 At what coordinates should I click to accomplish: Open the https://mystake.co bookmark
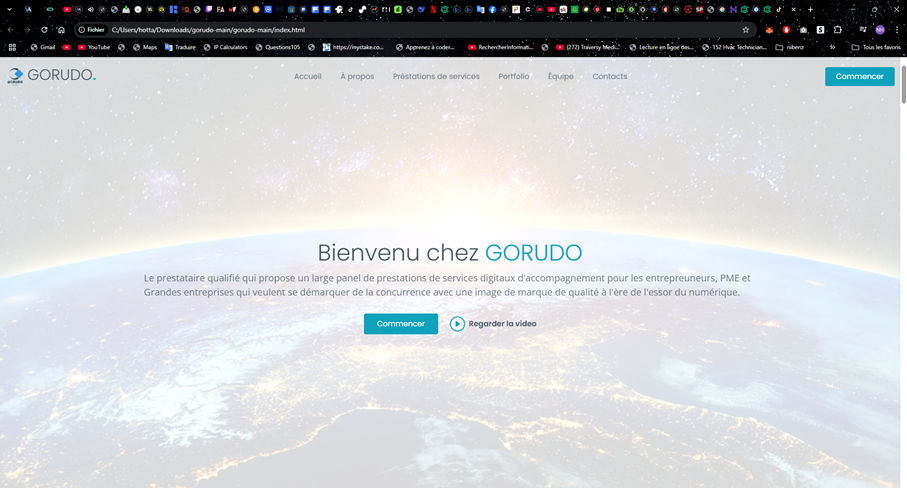353,47
